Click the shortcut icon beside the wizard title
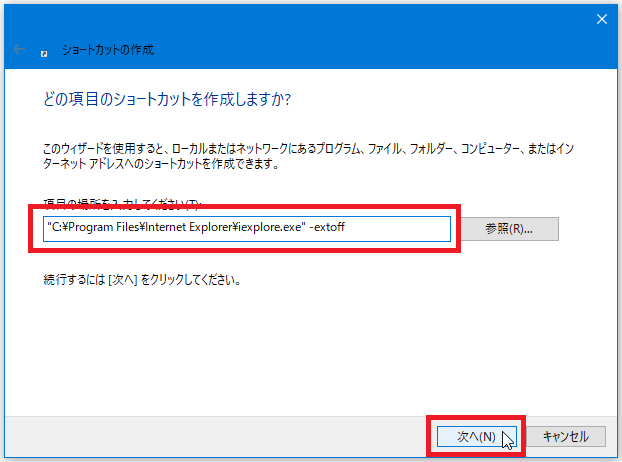This screenshot has height=462, width=622. pos(46,49)
